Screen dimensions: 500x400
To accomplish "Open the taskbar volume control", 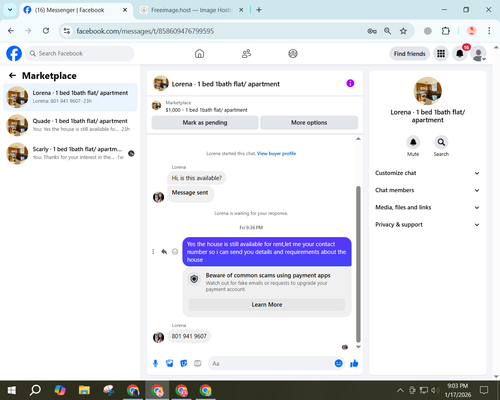I will (x=435, y=390).
